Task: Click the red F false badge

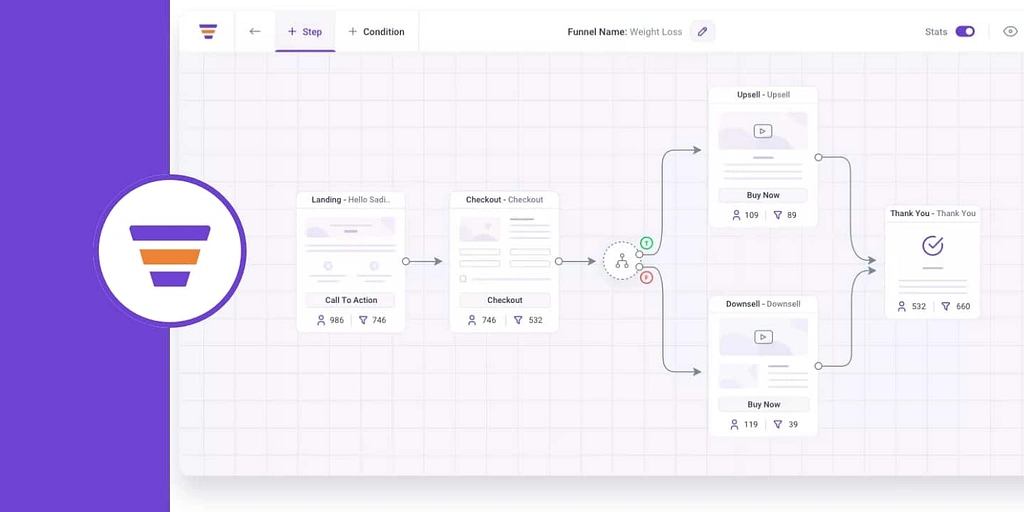Action: click(x=647, y=278)
